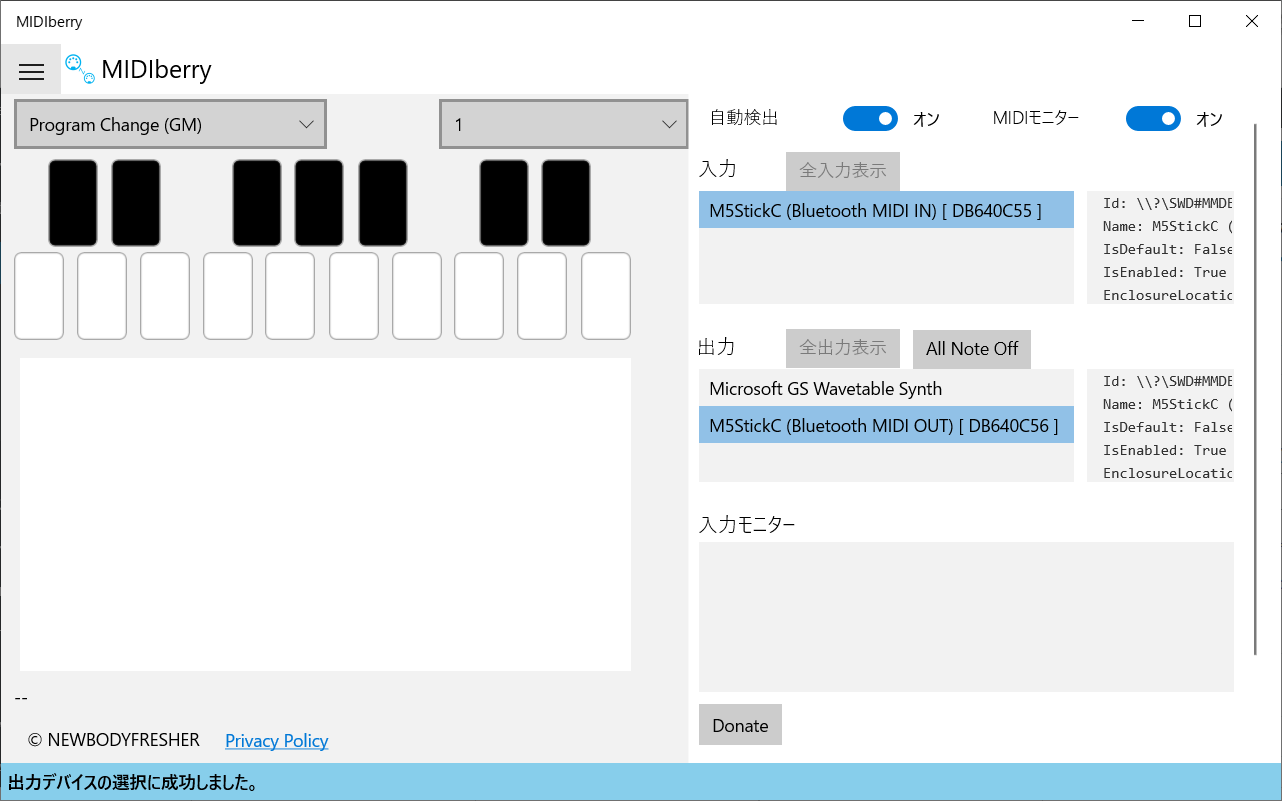Screen dimensions: 1282x801
Task: Click the All Note Off button
Action: point(971,349)
